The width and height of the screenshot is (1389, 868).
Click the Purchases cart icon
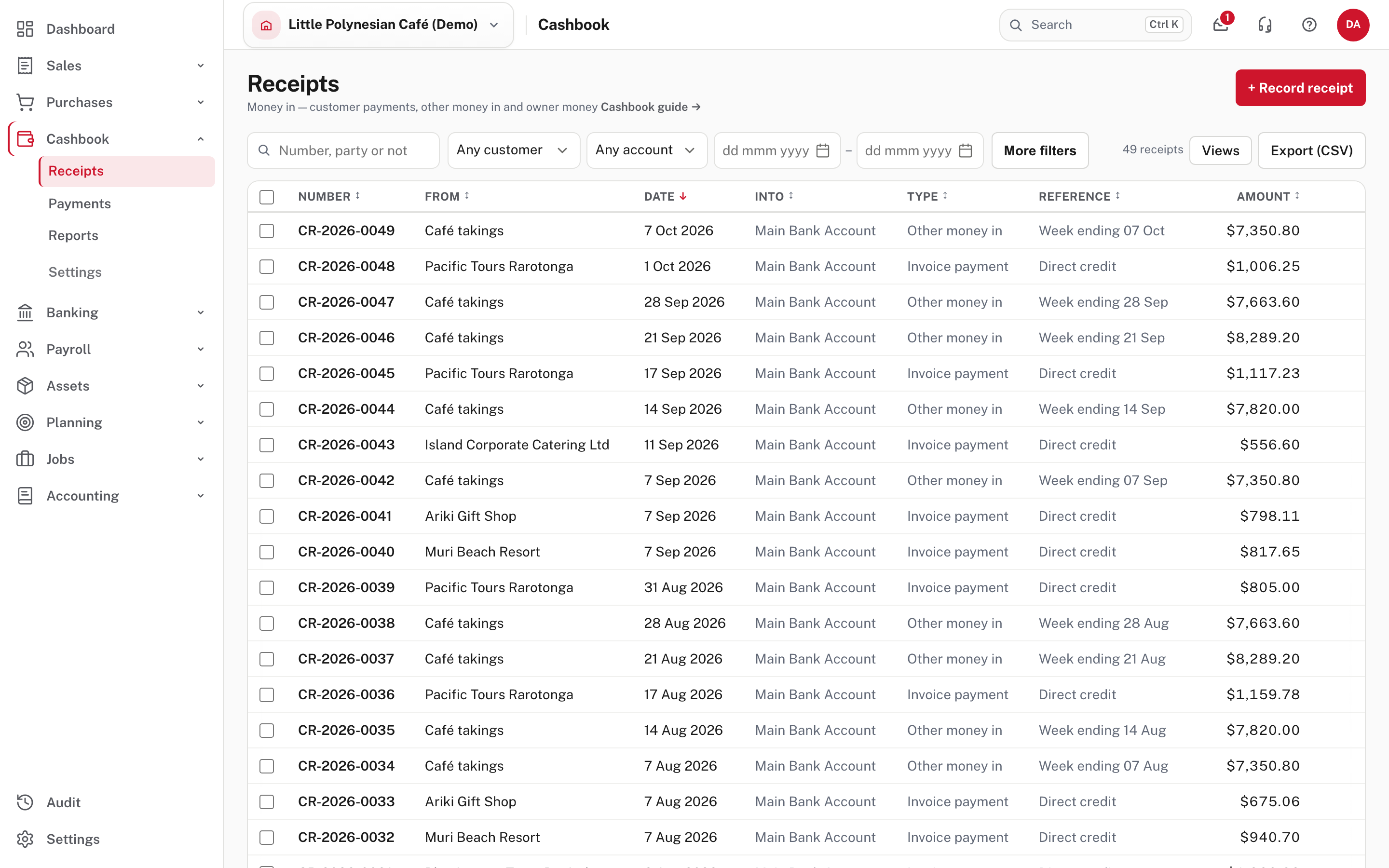tap(25, 102)
